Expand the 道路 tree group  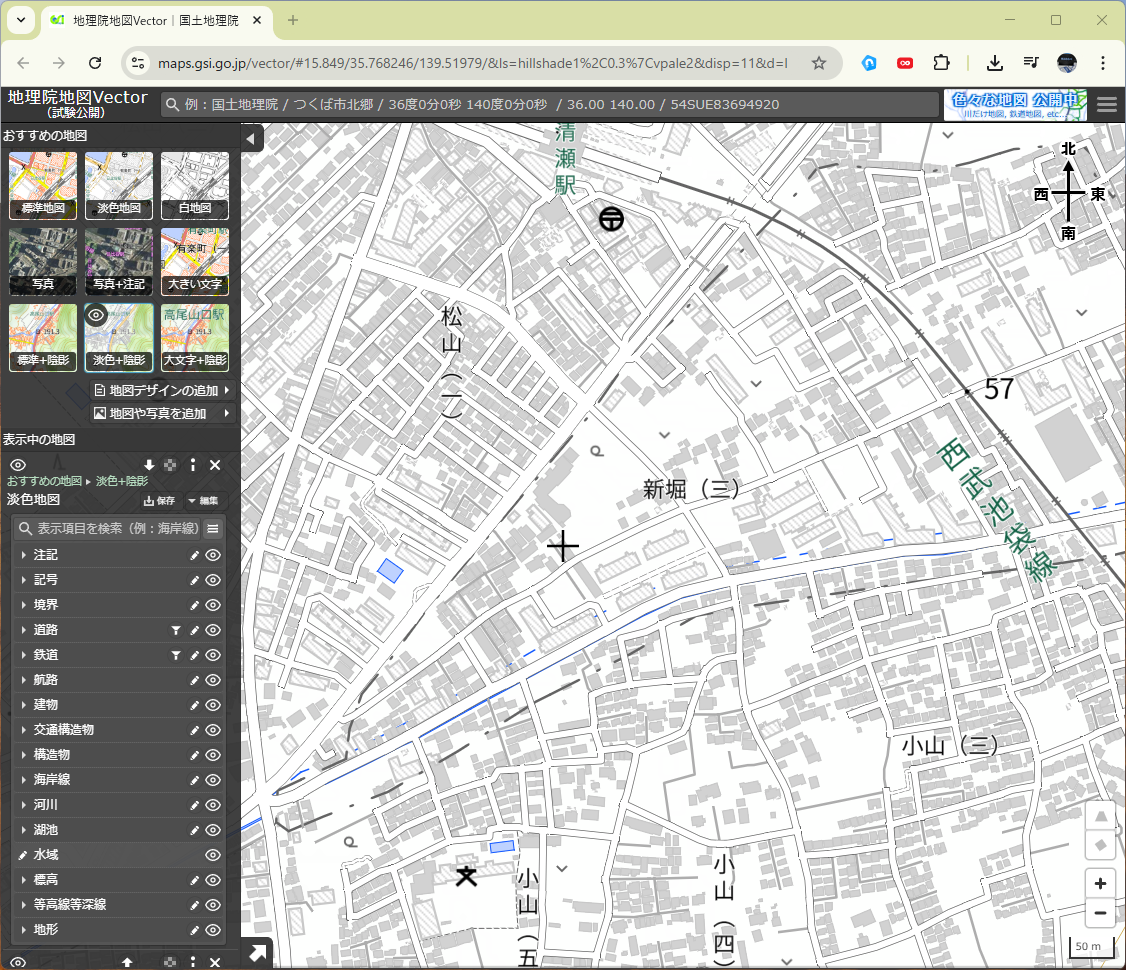pos(24,630)
